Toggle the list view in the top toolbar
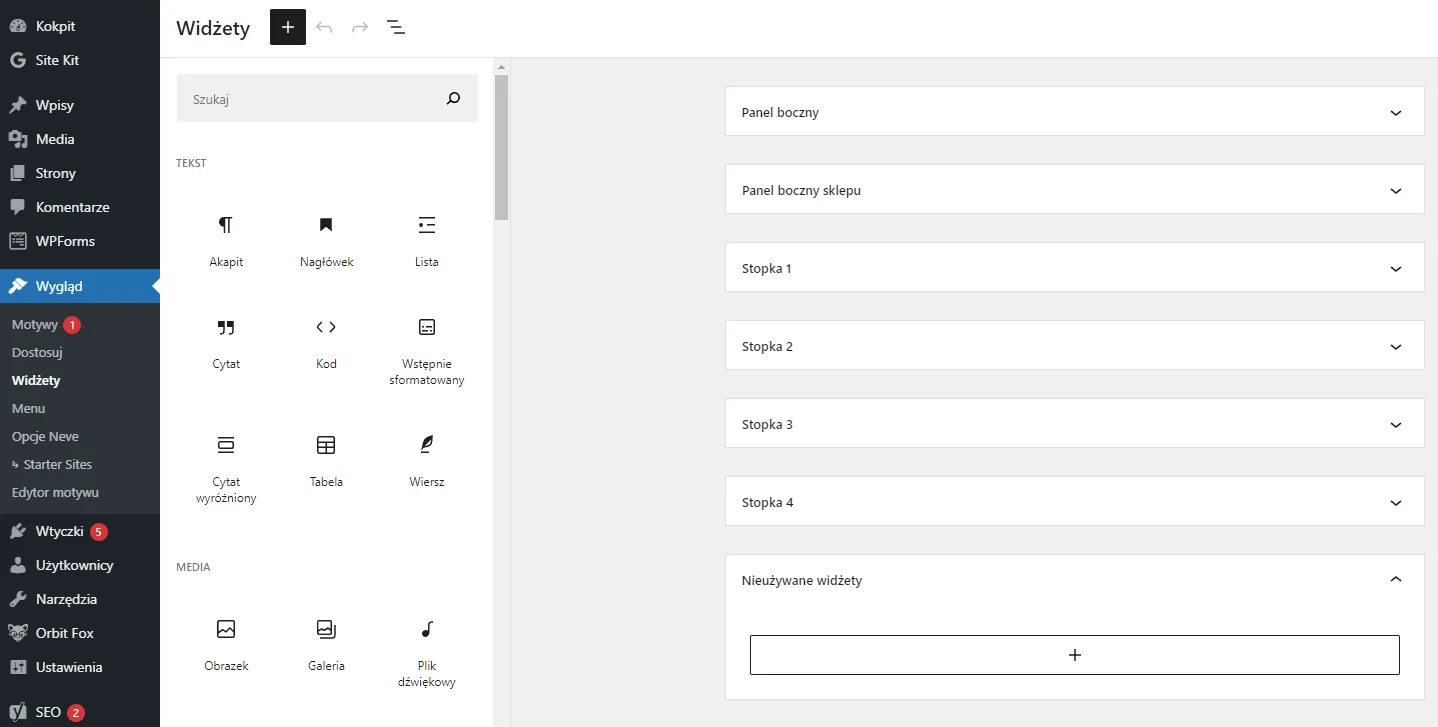Image resolution: width=1438 pixels, height=727 pixels. point(396,27)
